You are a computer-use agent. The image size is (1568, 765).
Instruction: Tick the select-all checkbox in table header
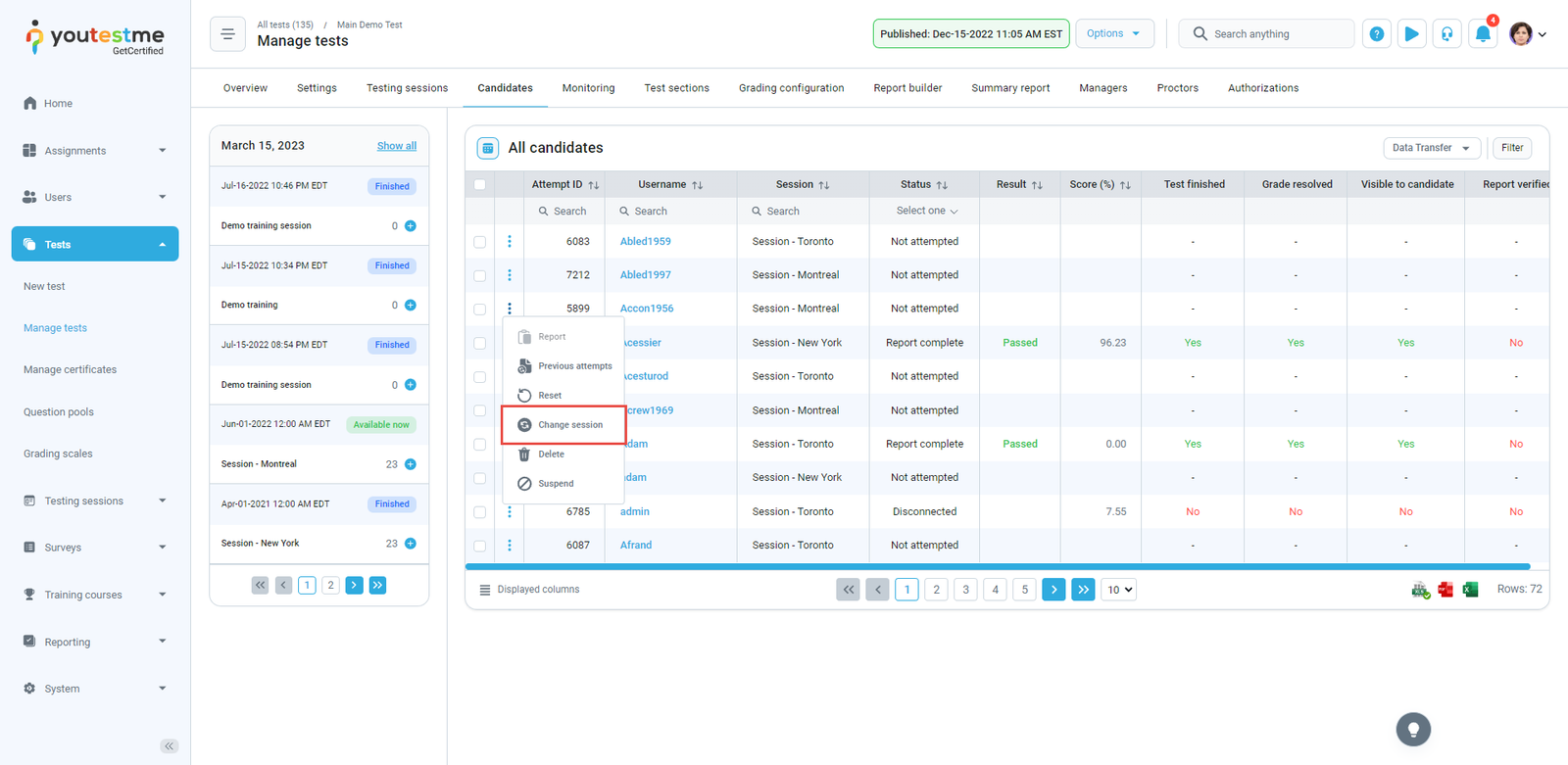[x=479, y=184]
